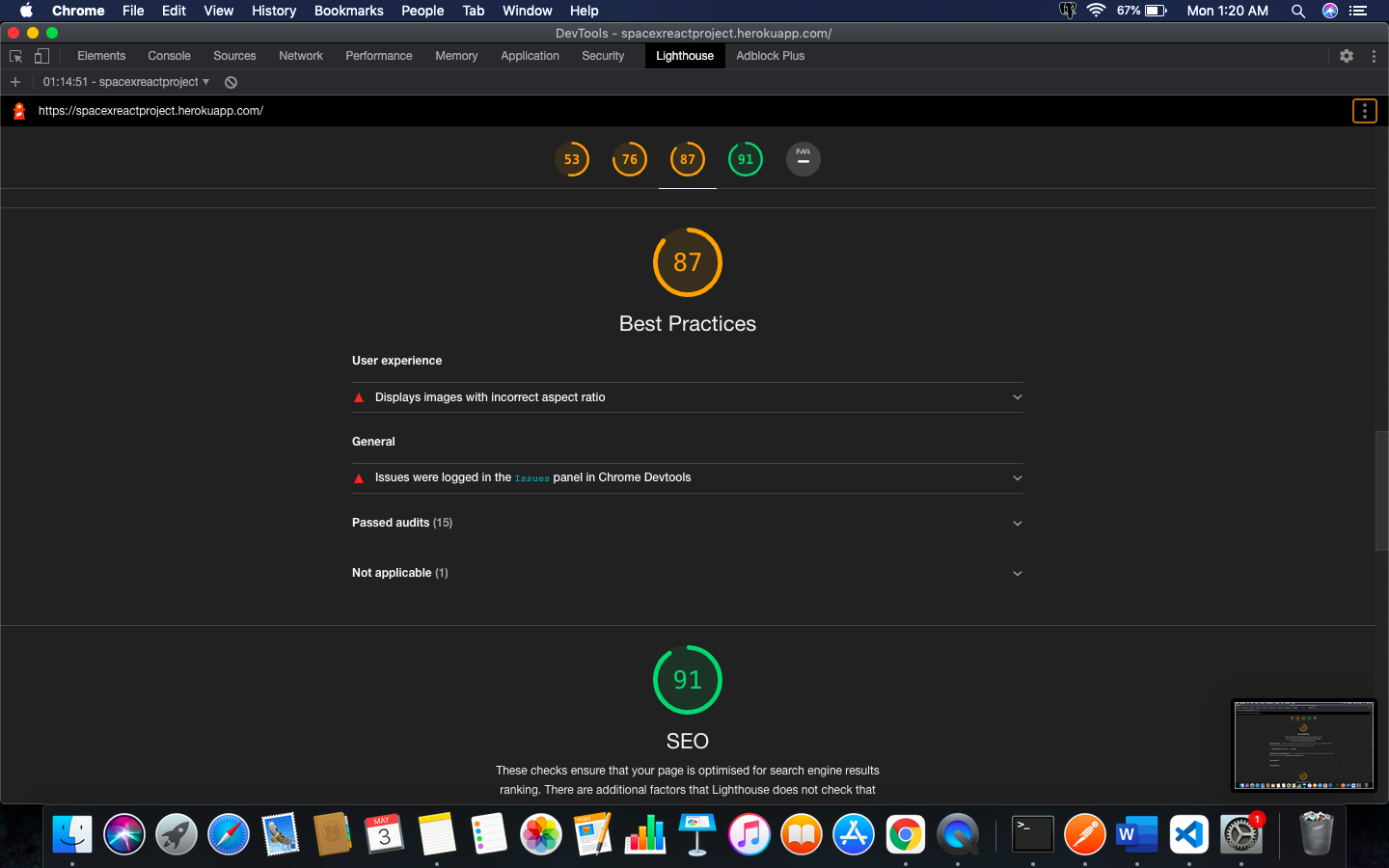The width and height of the screenshot is (1389, 868).
Task: Open the Bookmarks menu in menu bar
Action: (x=349, y=11)
